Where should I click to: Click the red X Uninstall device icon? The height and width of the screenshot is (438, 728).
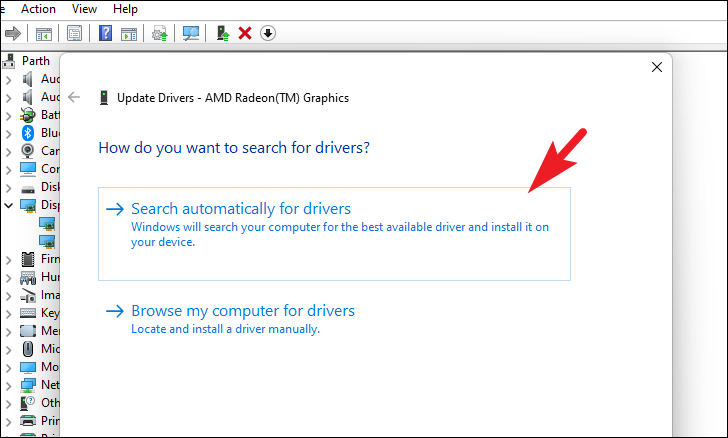click(x=245, y=33)
